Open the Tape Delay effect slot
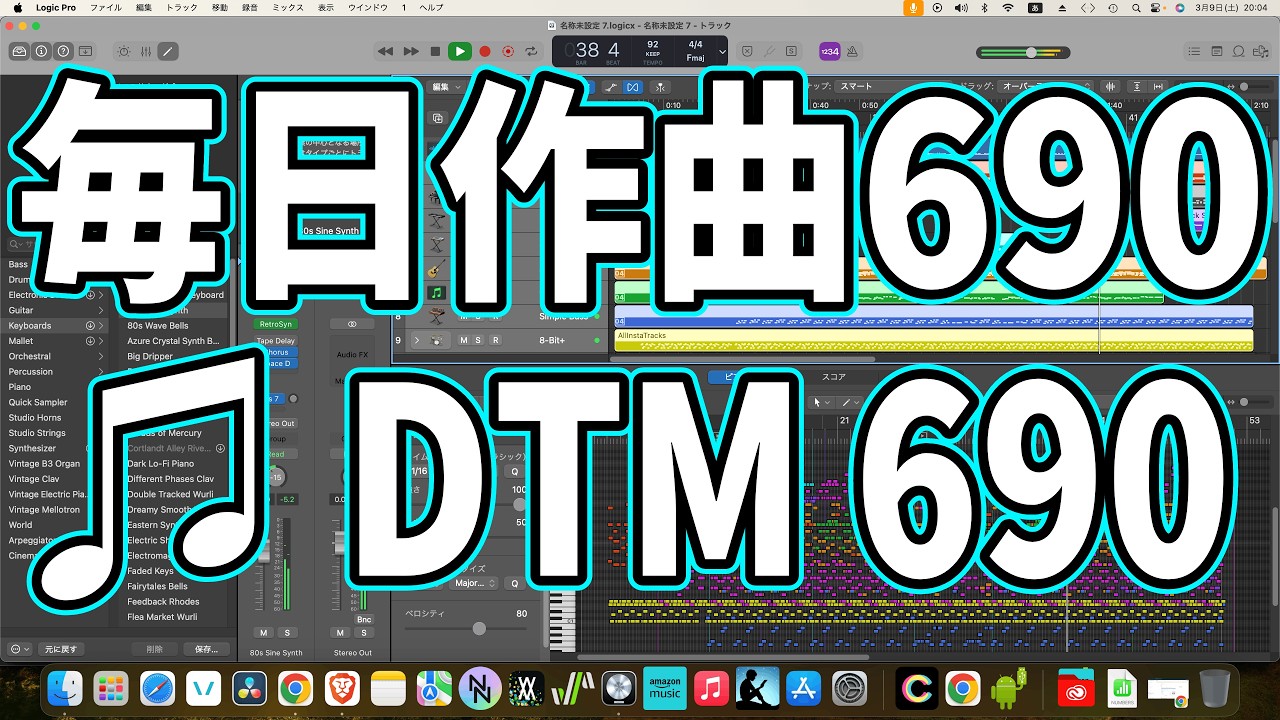The height and width of the screenshot is (720, 1280). tap(275, 341)
